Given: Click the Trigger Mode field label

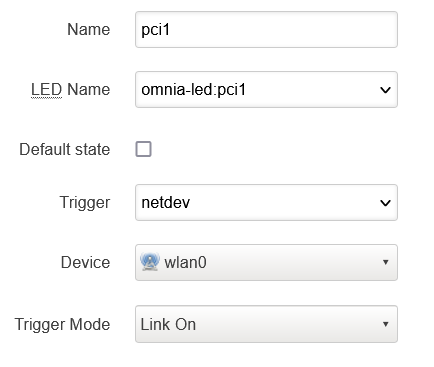Looking at the screenshot, I should click(x=62, y=325).
